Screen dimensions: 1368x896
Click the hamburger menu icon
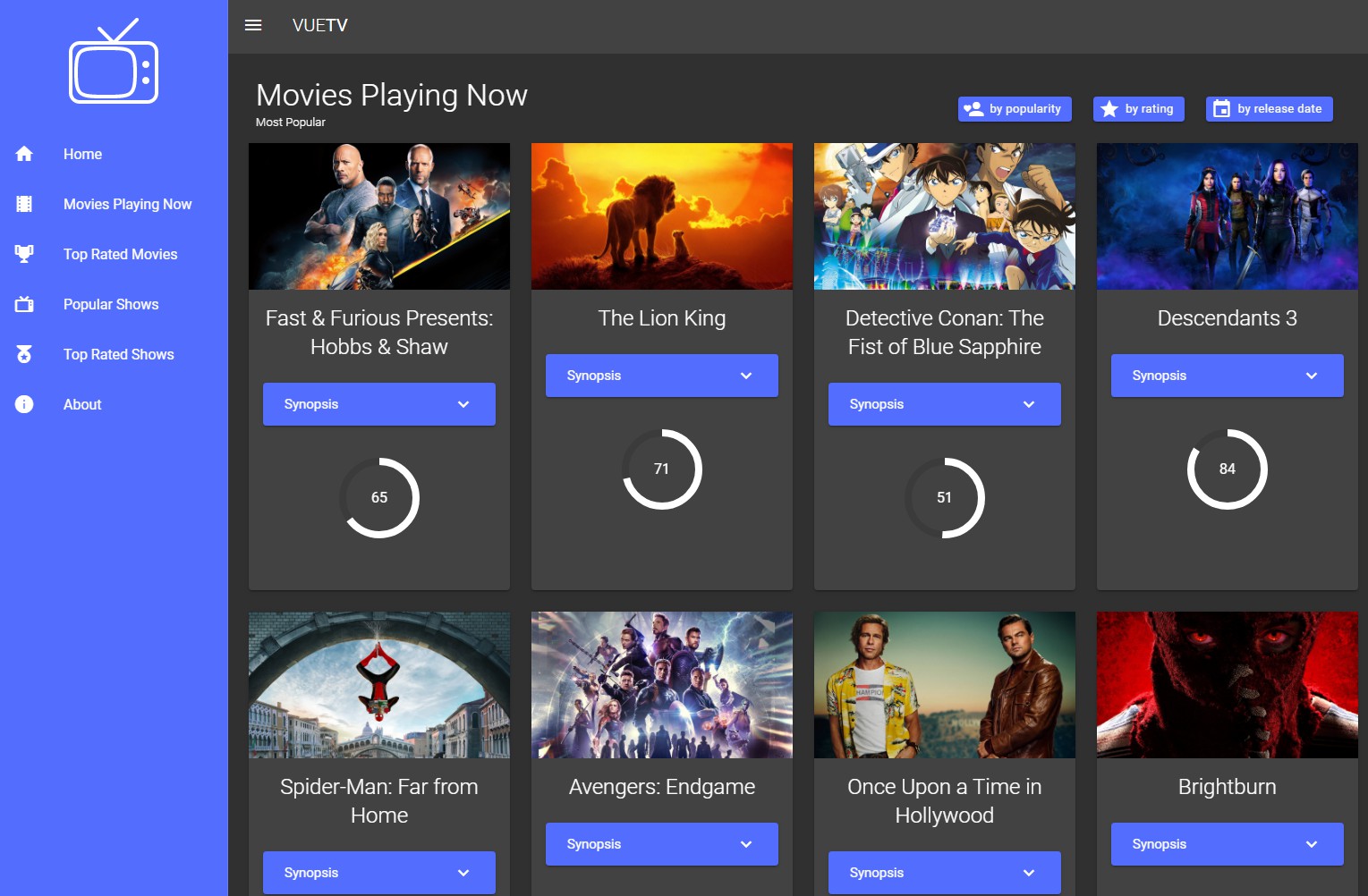(253, 25)
